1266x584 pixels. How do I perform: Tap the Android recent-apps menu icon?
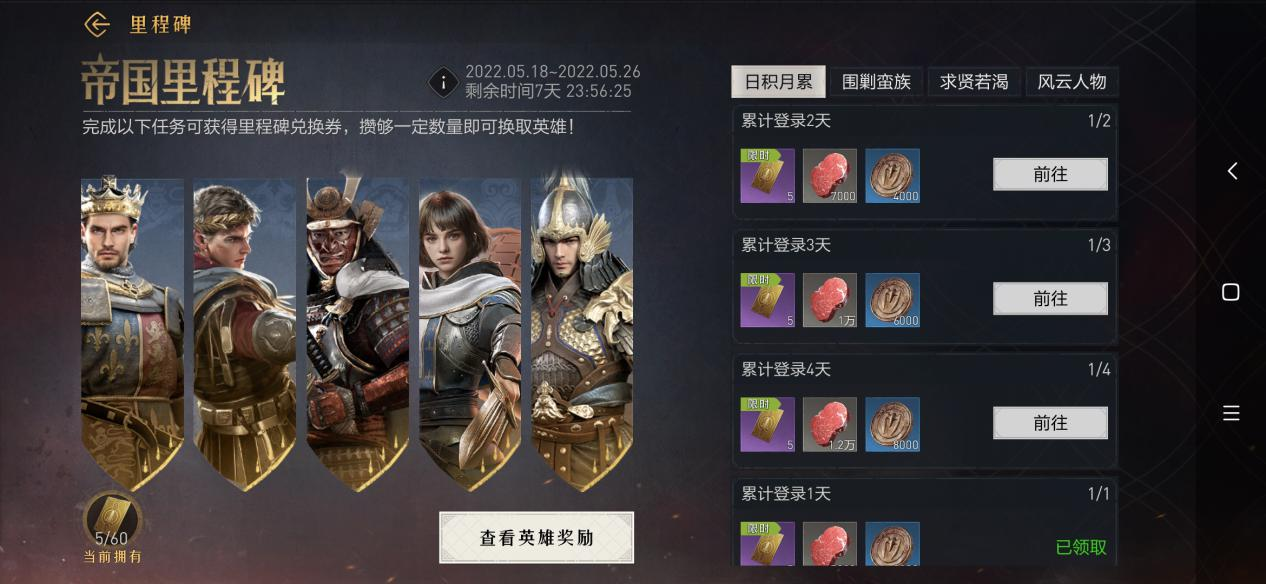[1231, 413]
